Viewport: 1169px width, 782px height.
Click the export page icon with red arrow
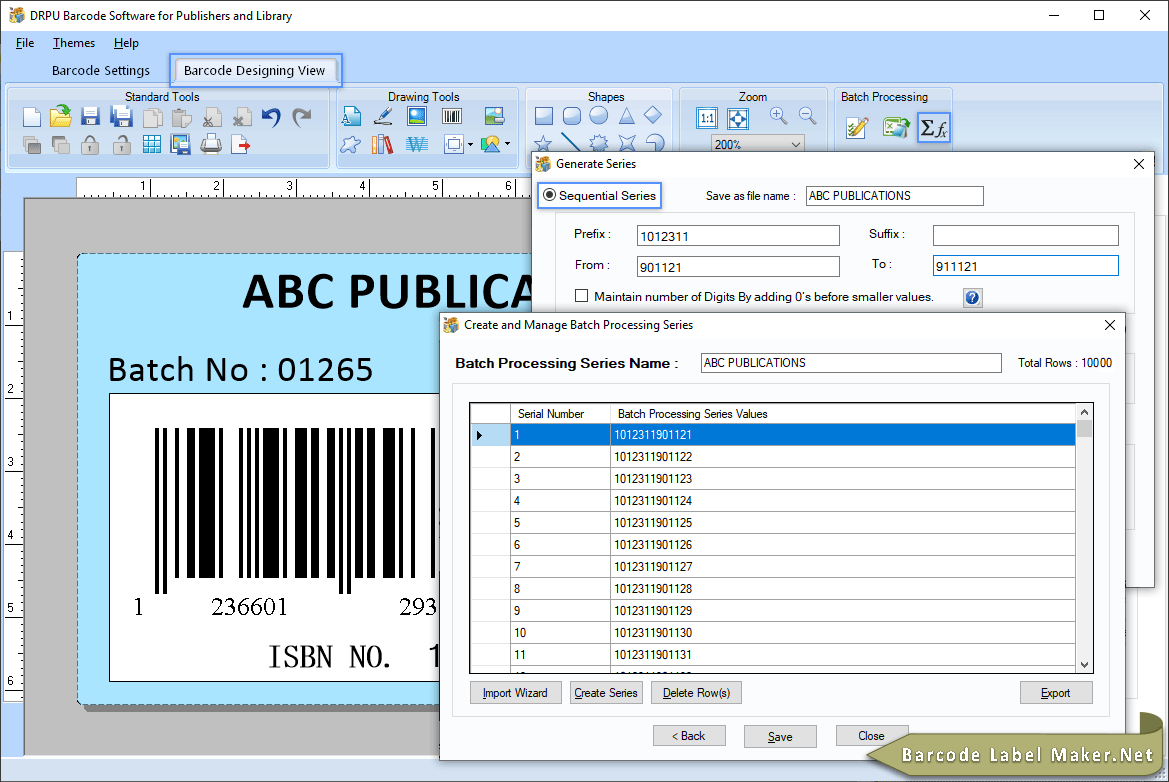tap(240, 144)
